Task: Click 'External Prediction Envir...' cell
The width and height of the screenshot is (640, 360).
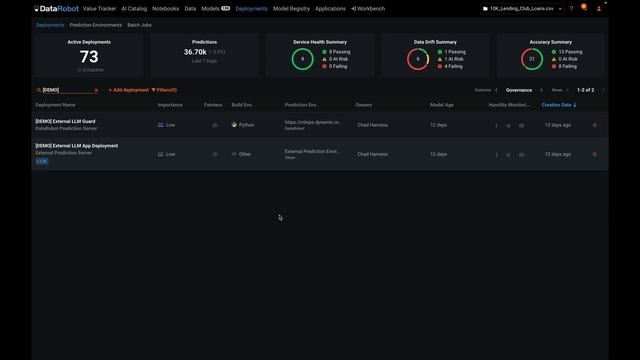Action: [312, 151]
